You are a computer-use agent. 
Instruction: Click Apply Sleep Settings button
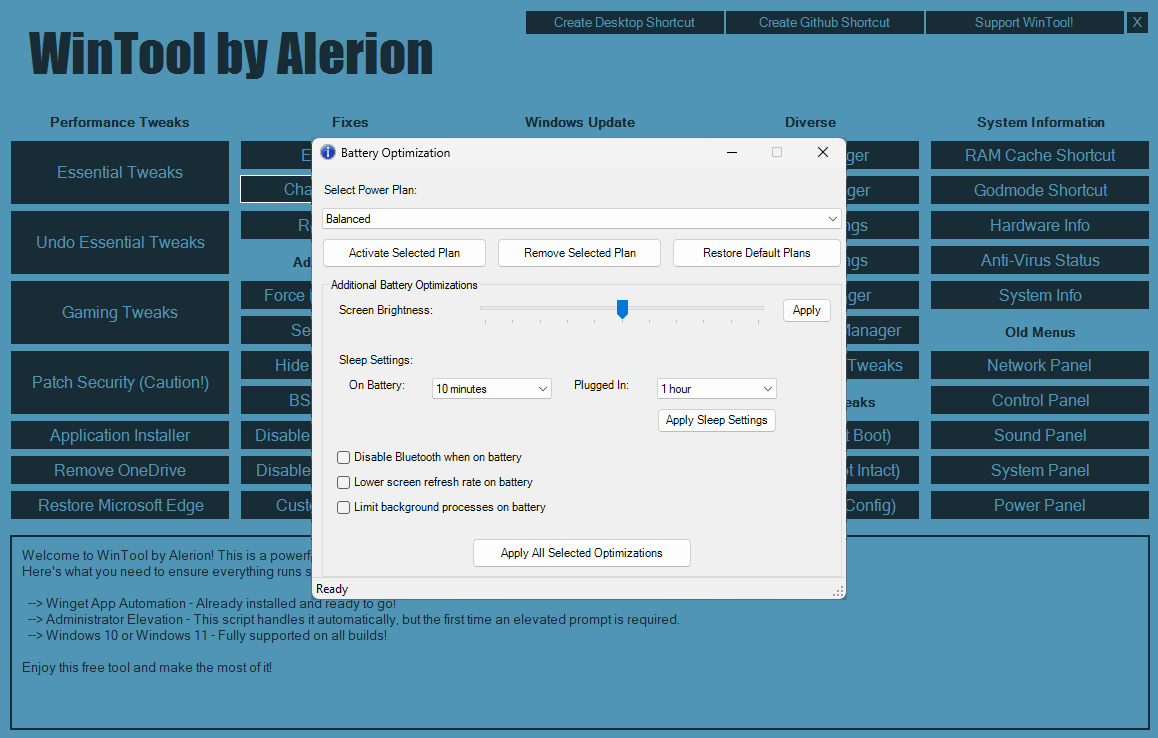[x=716, y=420]
